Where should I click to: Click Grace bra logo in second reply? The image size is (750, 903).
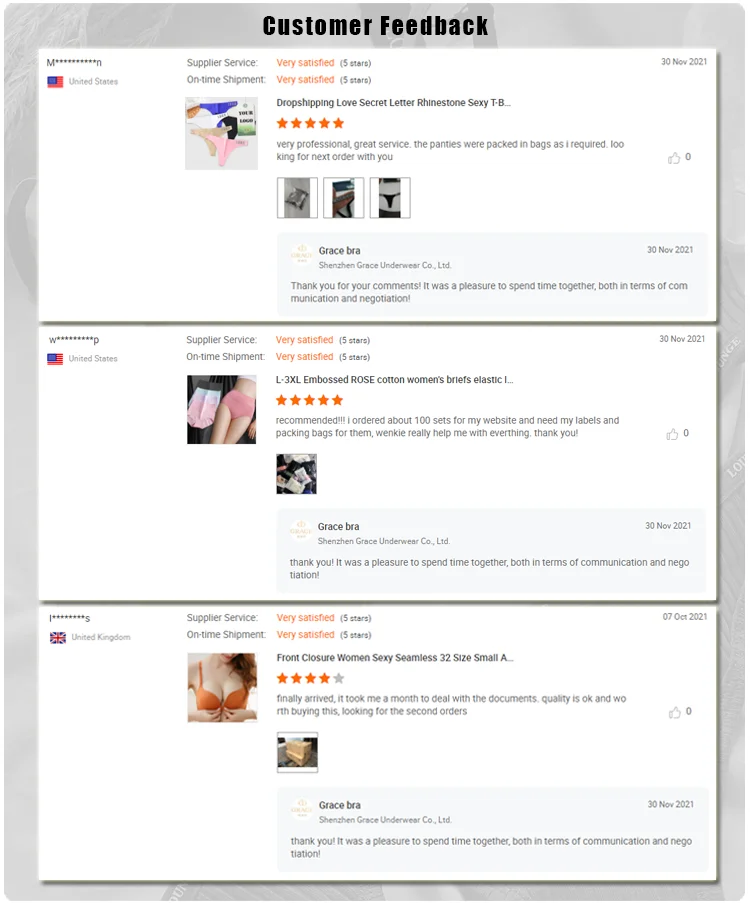point(301,530)
